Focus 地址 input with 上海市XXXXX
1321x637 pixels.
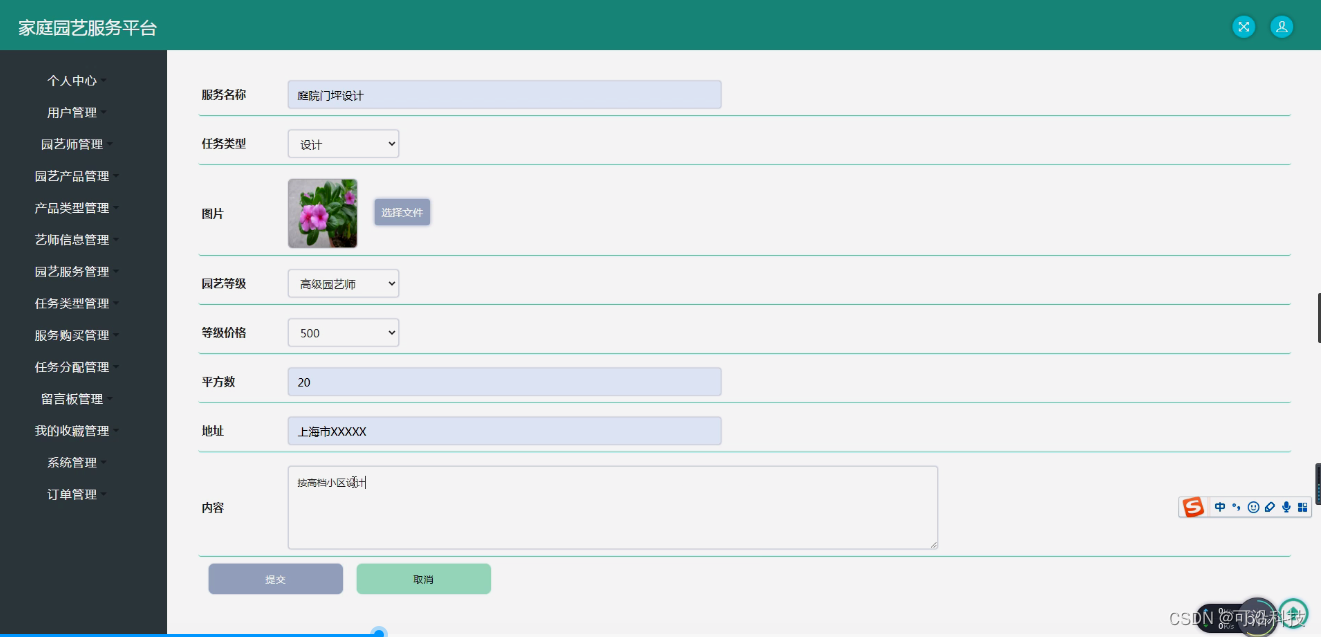click(504, 431)
